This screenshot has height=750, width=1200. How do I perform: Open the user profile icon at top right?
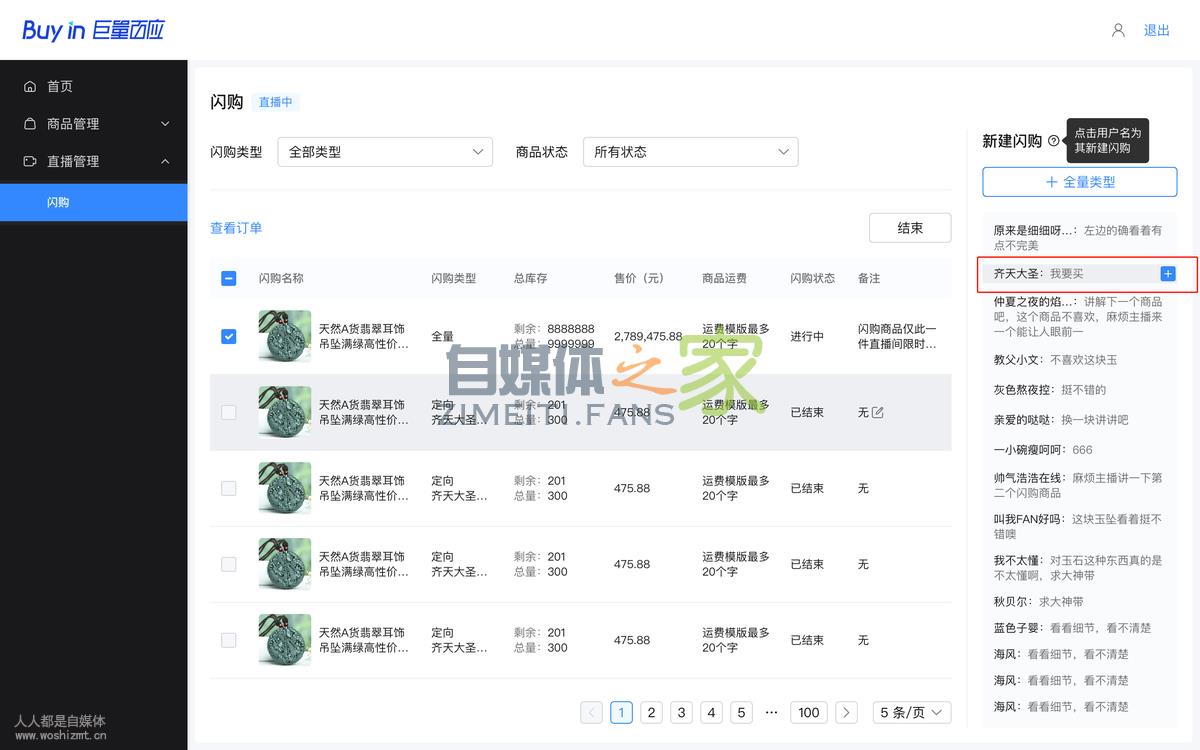click(x=1117, y=30)
